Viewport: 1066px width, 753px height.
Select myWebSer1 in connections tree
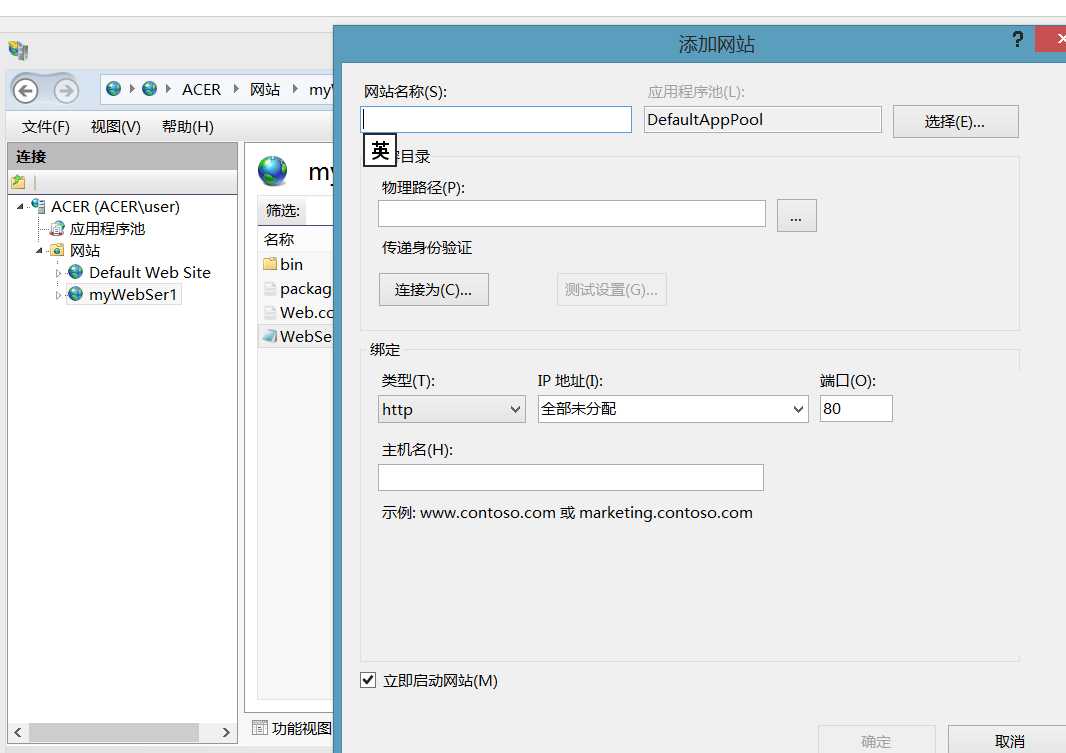133,294
